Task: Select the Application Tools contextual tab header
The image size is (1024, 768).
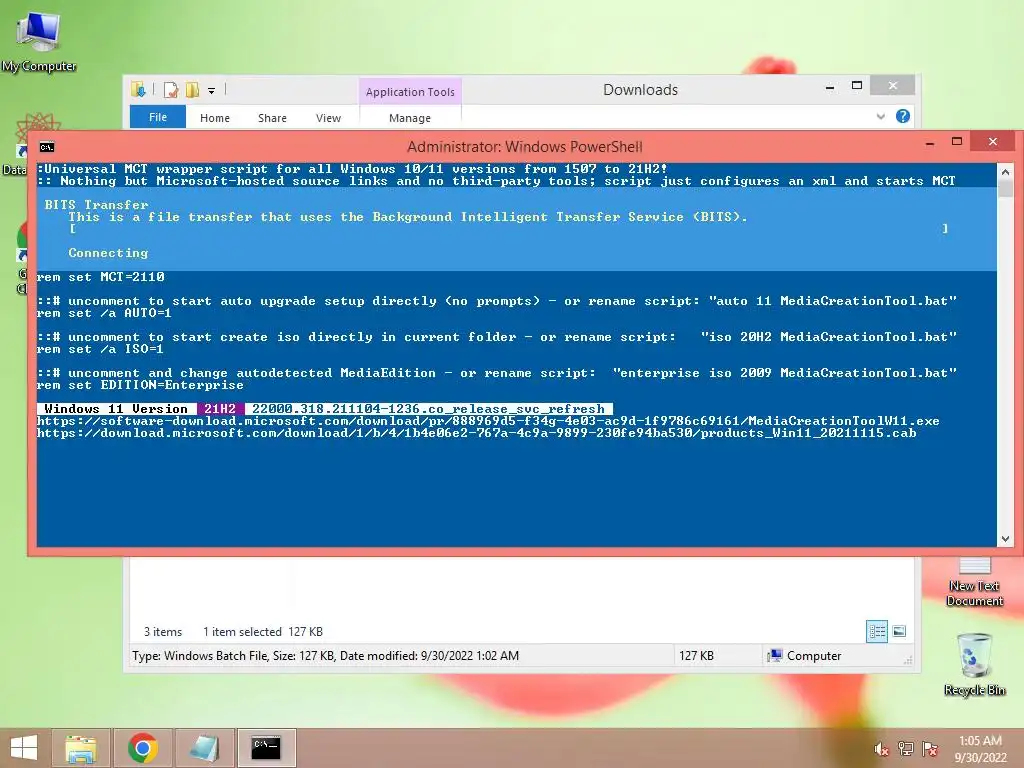Action: (410, 92)
